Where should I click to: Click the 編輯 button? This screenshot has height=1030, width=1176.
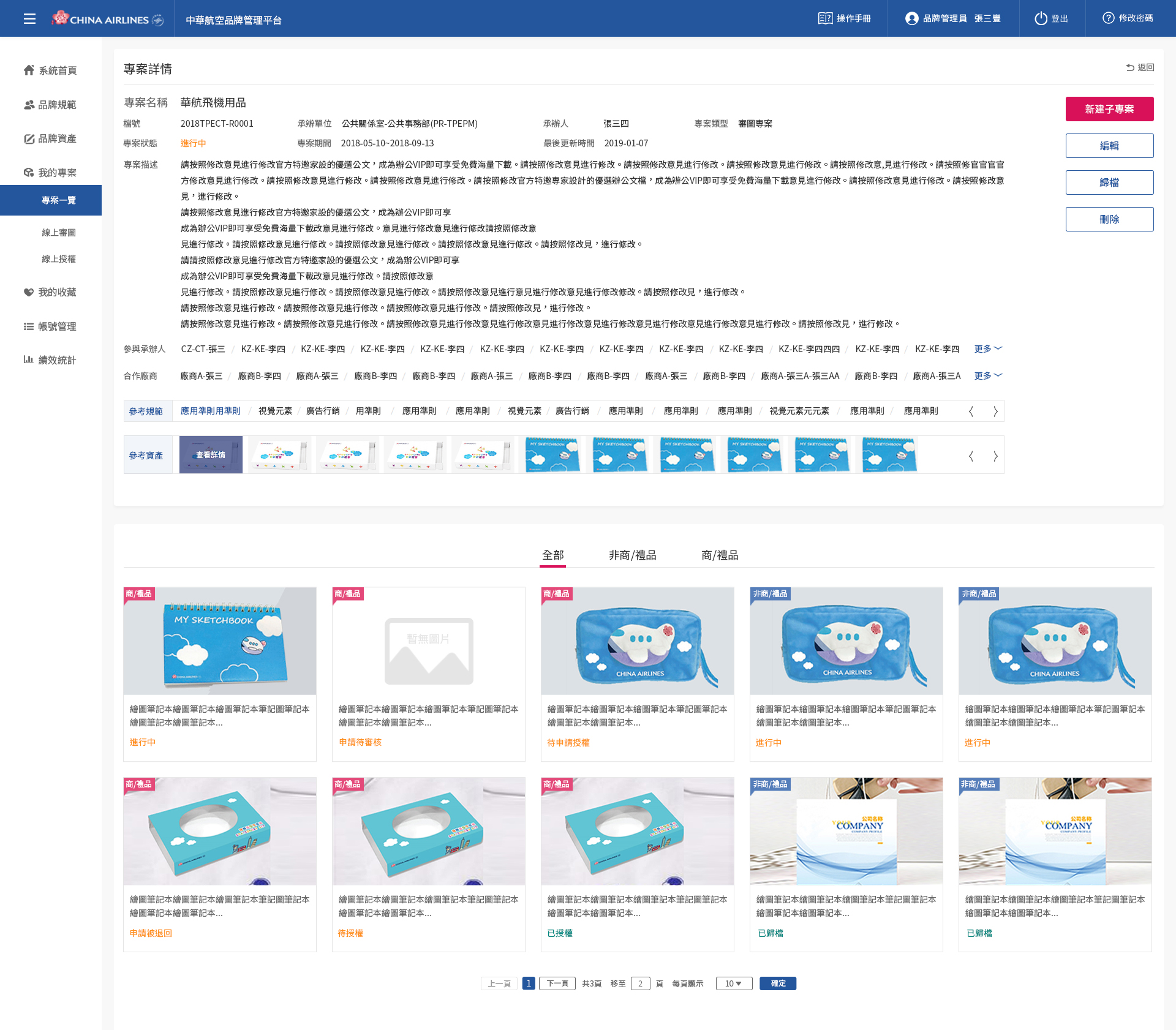[1109, 146]
